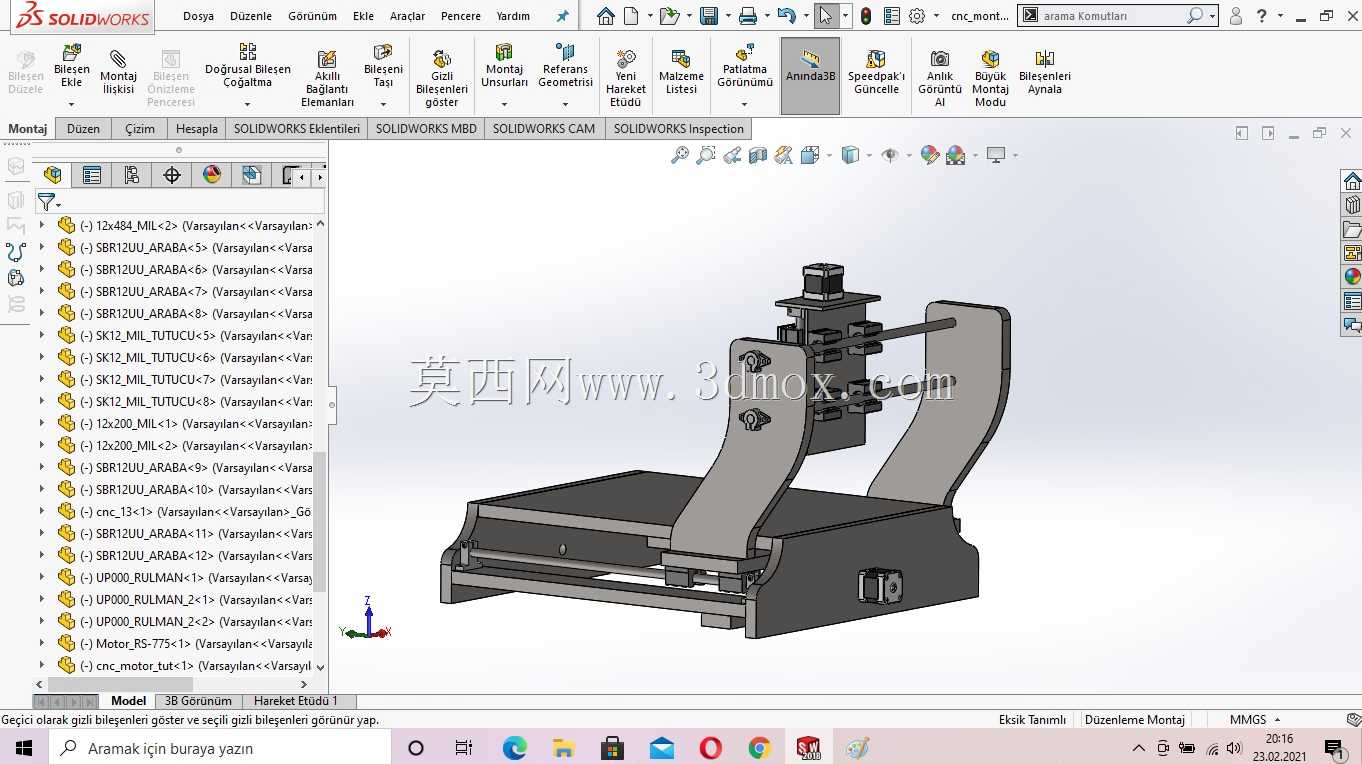
Task: Expand the Motor_RS-775<1> tree node
Action: (x=42, y=643)
